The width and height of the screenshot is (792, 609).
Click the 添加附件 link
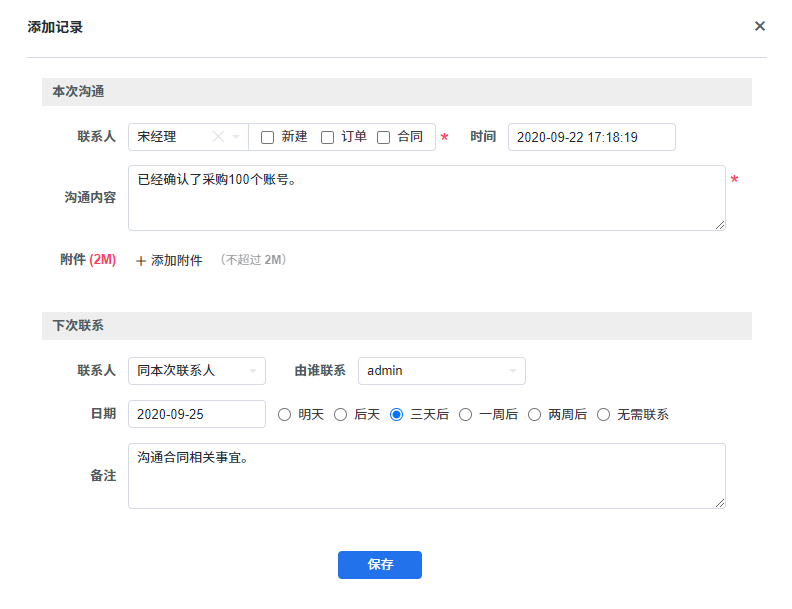click(x=176, y=261)
